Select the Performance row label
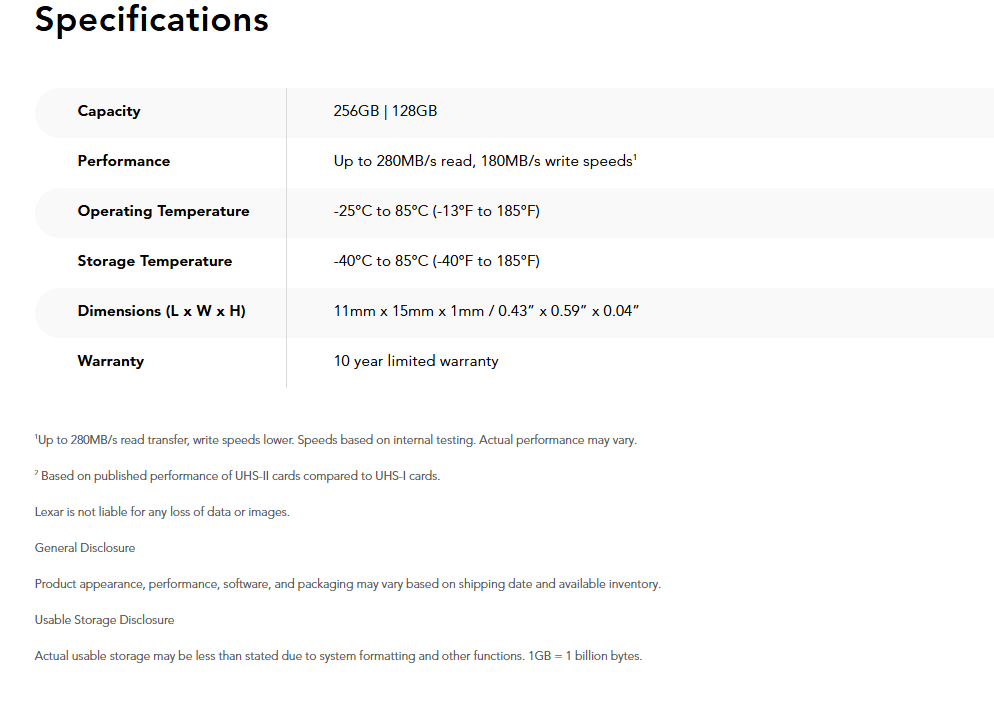 click(124, 161)
